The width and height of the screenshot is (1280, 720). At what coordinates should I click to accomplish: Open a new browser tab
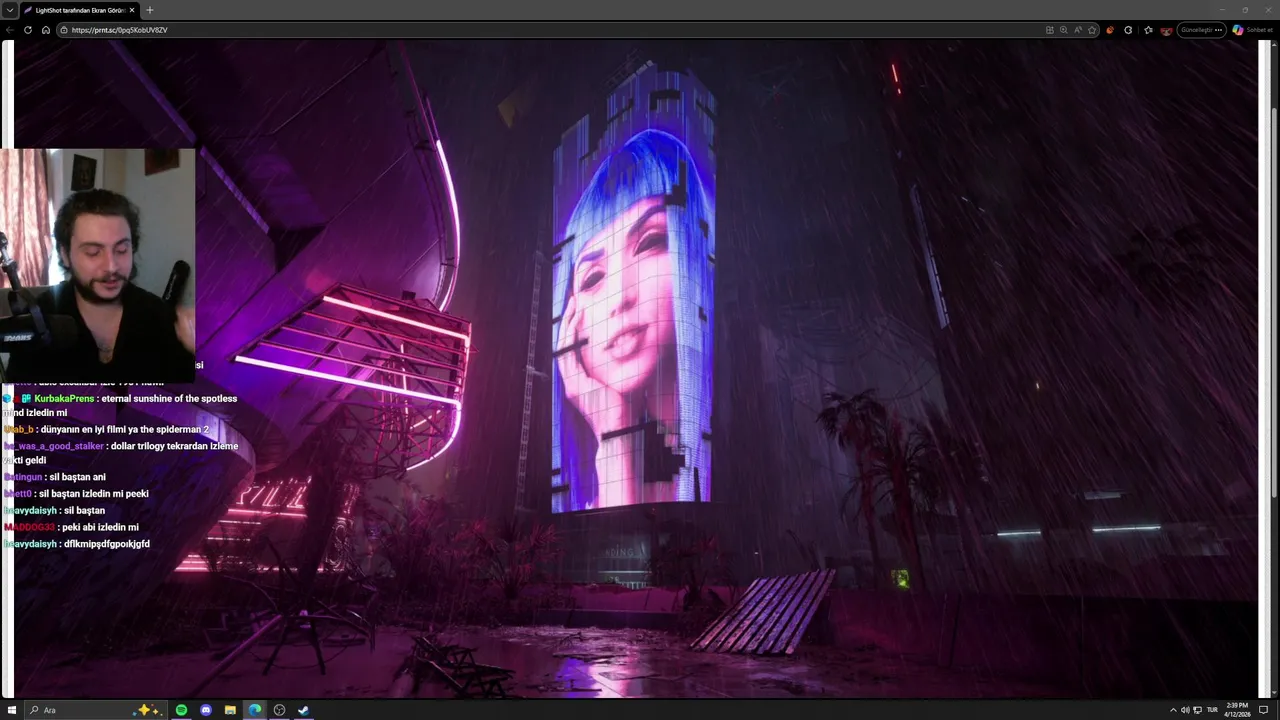coord(150,10)
